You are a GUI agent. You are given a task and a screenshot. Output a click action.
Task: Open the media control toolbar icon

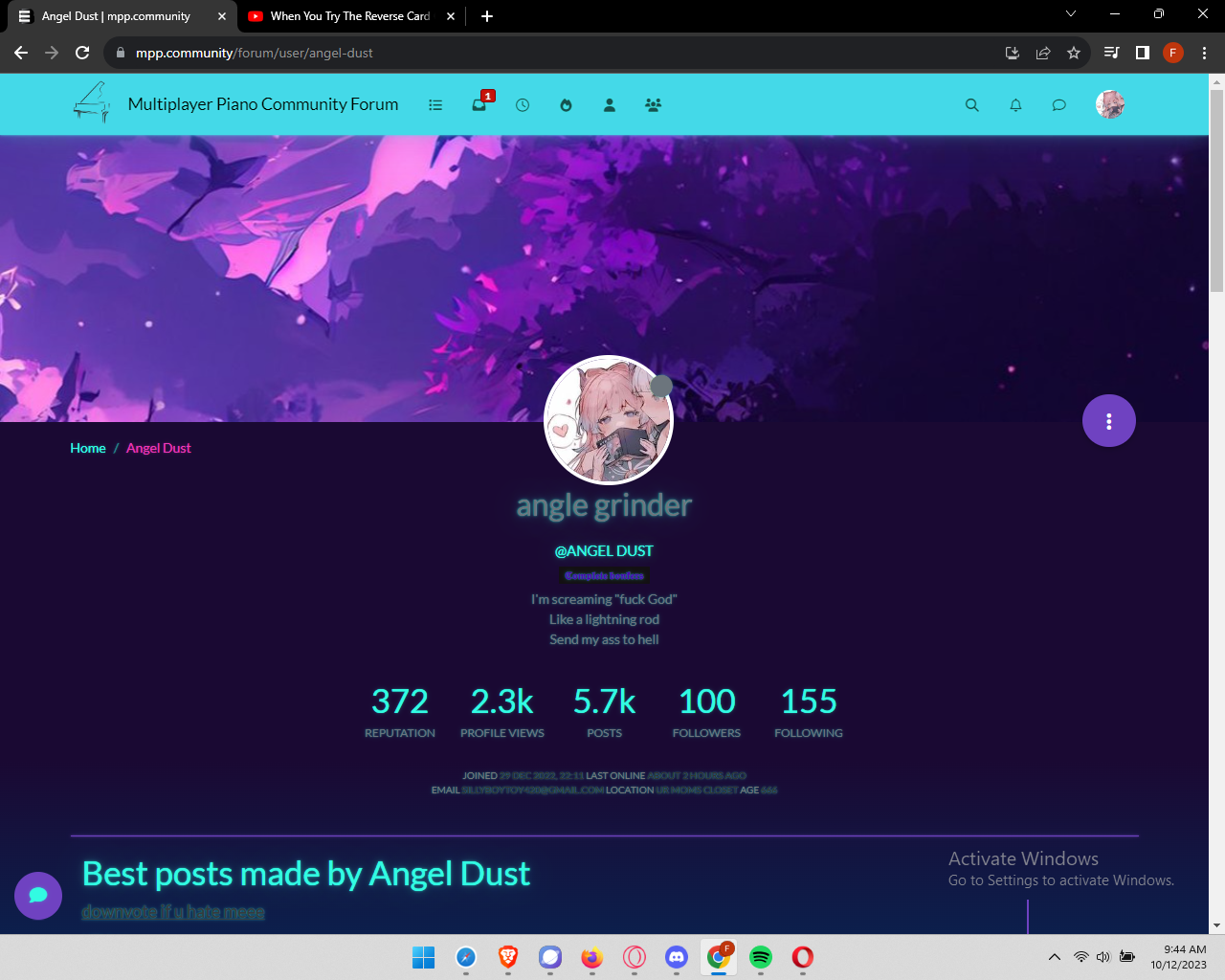(1111, 53)
